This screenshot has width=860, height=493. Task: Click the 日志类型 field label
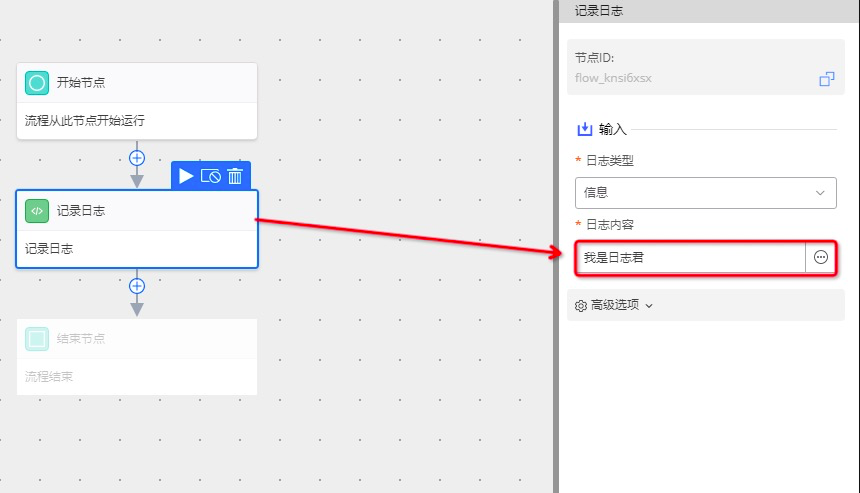[610, 161]
